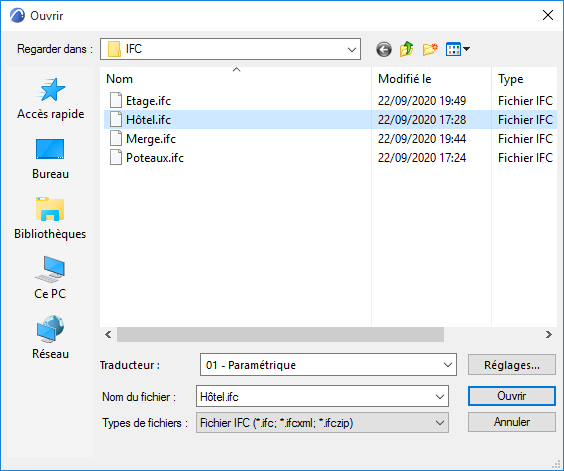Click the 22/09/2020 17:28 date cell
The height and width of the screenshot is (471, 564).
(422, 120)
